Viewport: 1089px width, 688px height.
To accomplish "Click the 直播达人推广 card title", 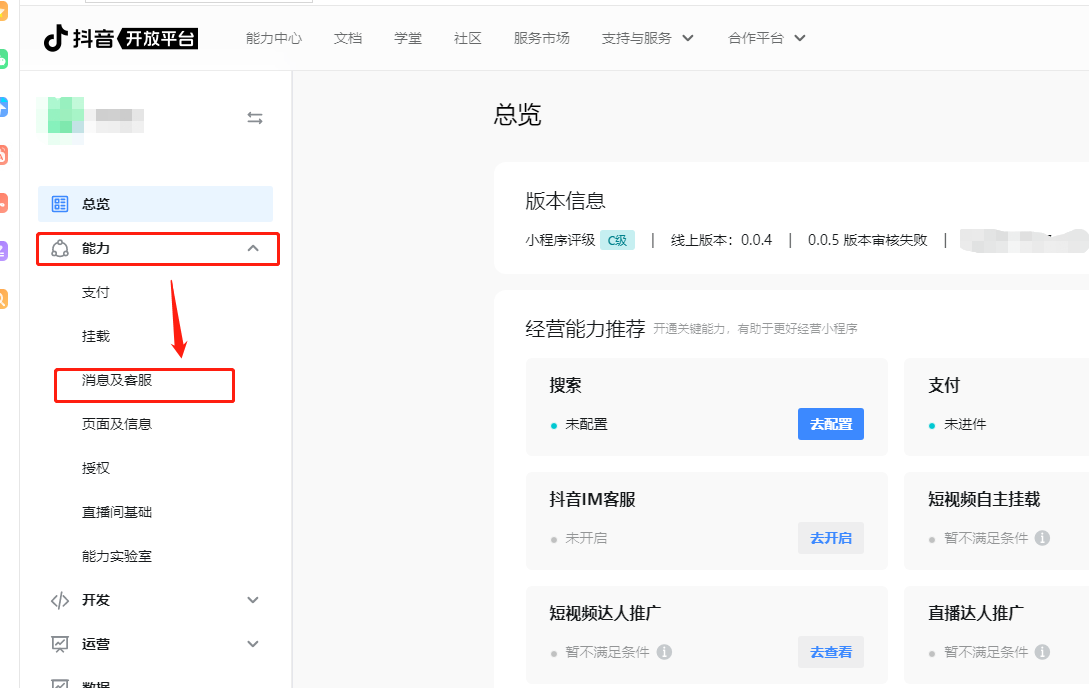I will click(x=976, y=613).
